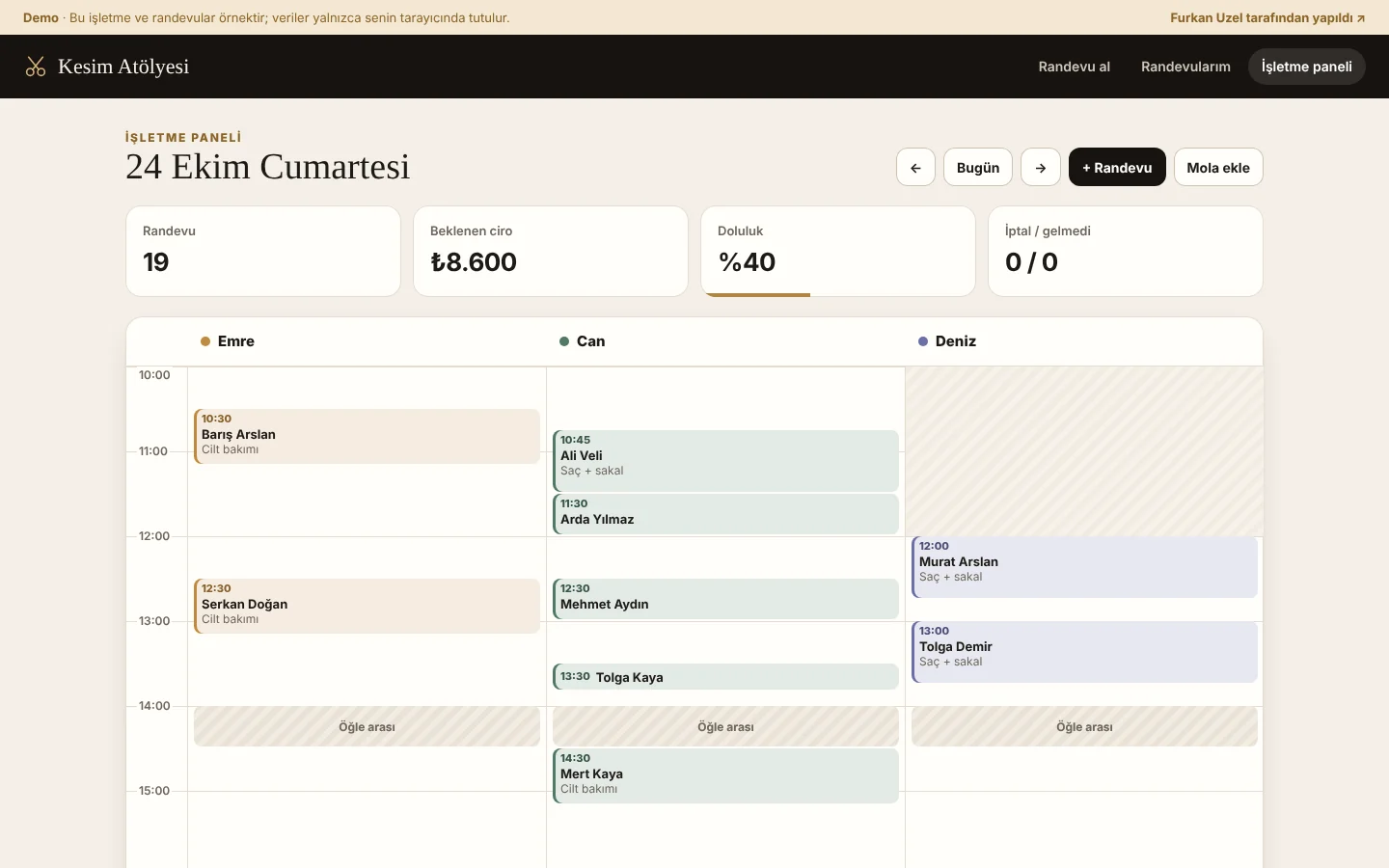Open Mert Kaya 14:30 appointment

click(x=726, y=775)
